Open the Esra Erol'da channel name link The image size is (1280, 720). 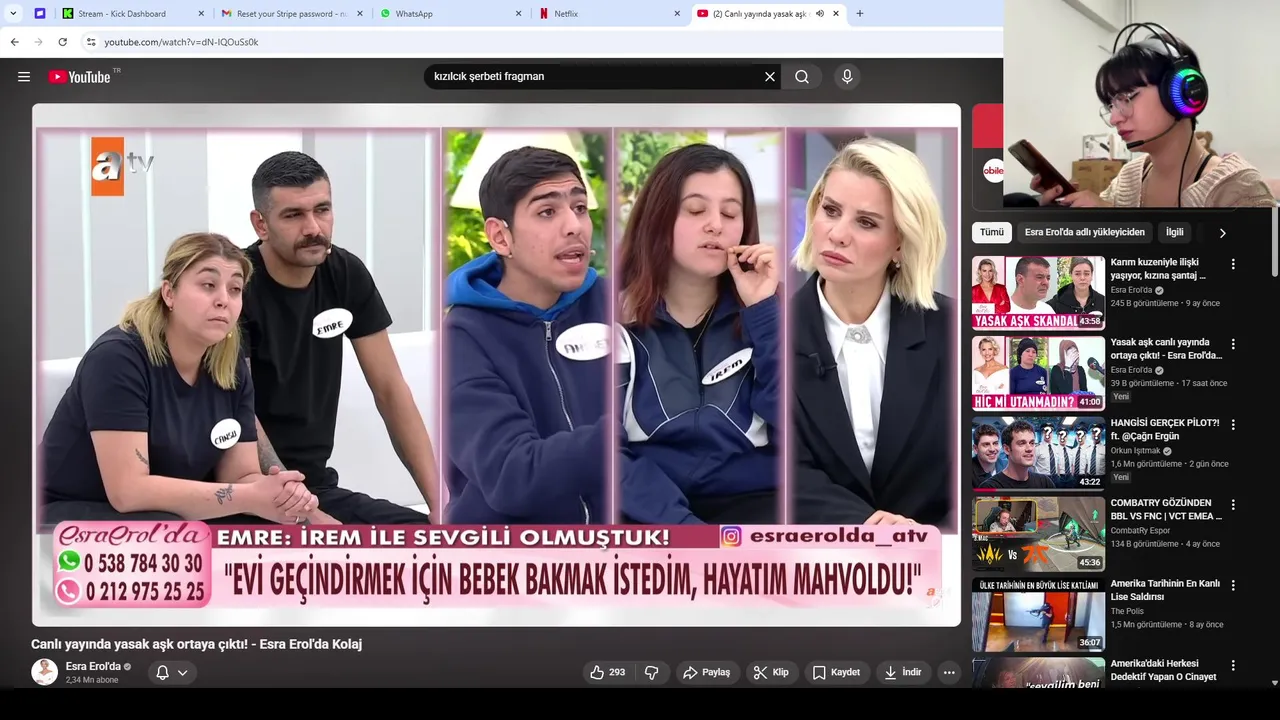pos(93,666)
